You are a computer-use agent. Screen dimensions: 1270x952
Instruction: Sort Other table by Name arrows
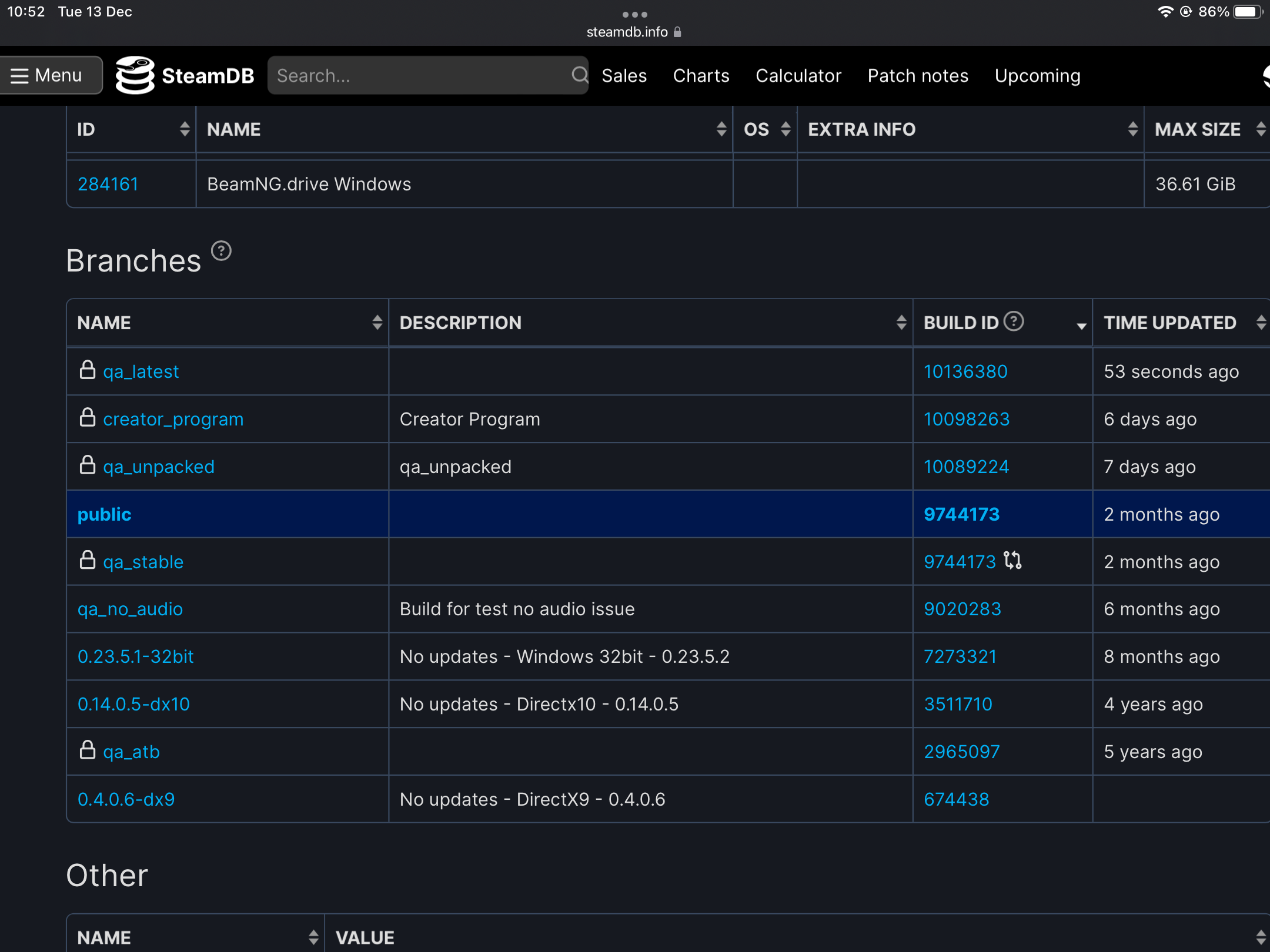point(313,937)
